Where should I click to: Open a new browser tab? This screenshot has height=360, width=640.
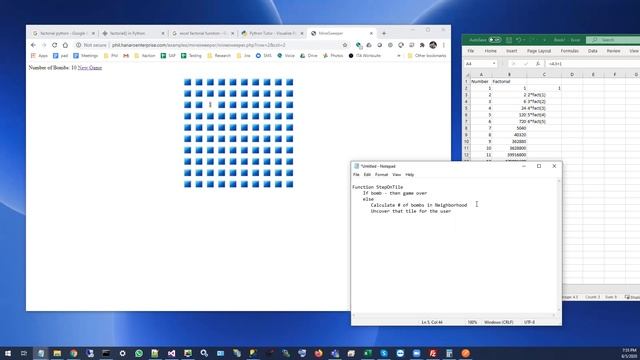coord(384,33)
